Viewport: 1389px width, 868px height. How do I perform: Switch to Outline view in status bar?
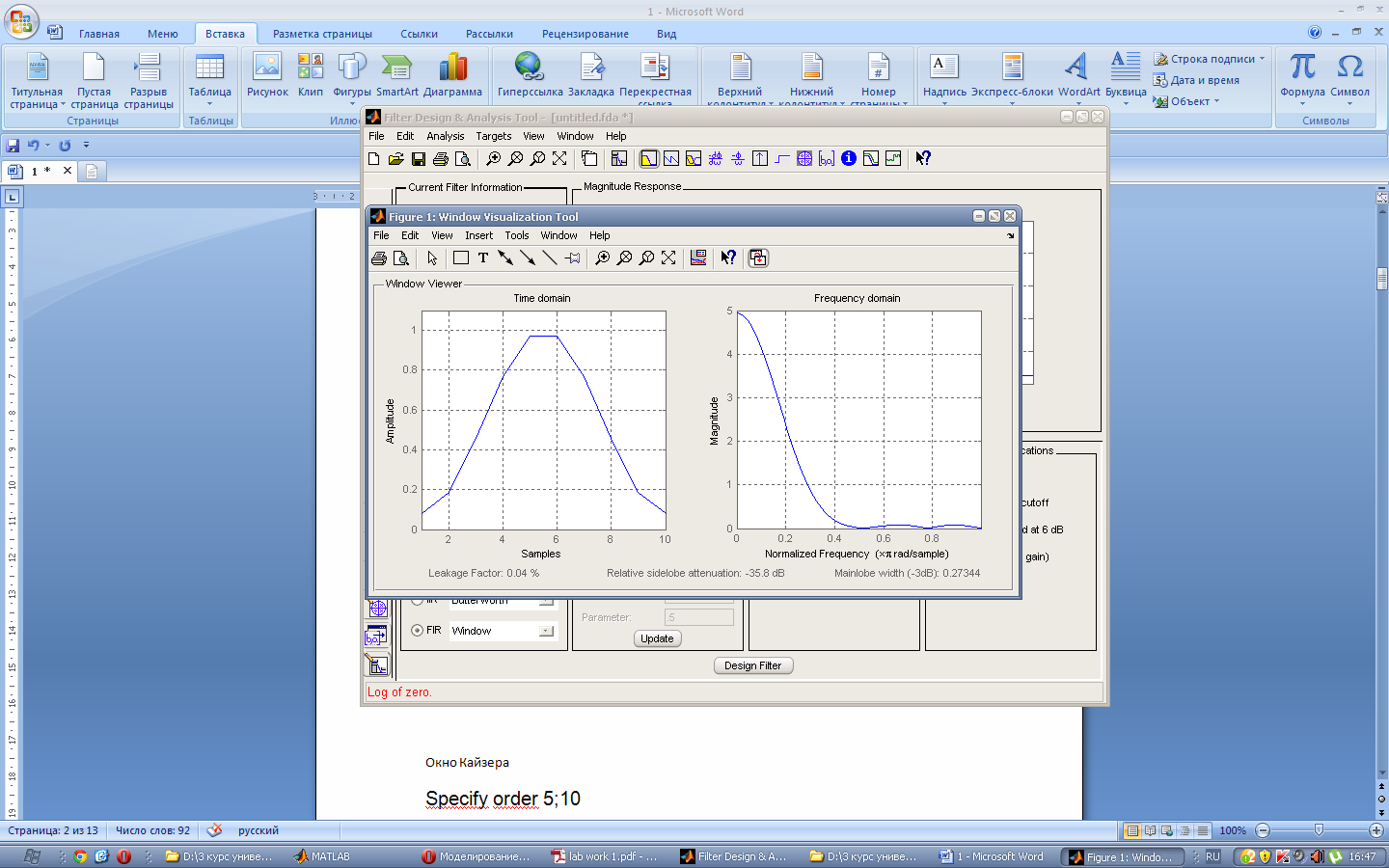1185,830
